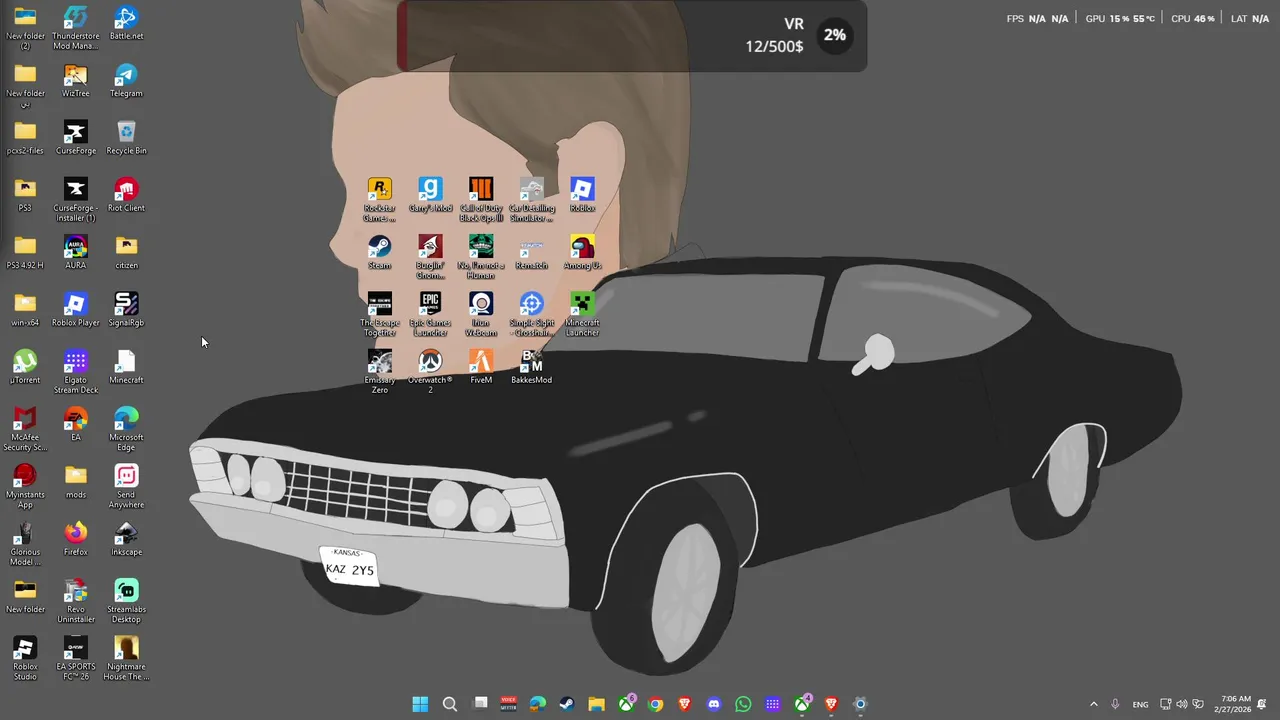Image resolution: width=1280 pixels, height=720 pixels.
Task: Select the pcsx2-files folder
Action: (25, 138)
